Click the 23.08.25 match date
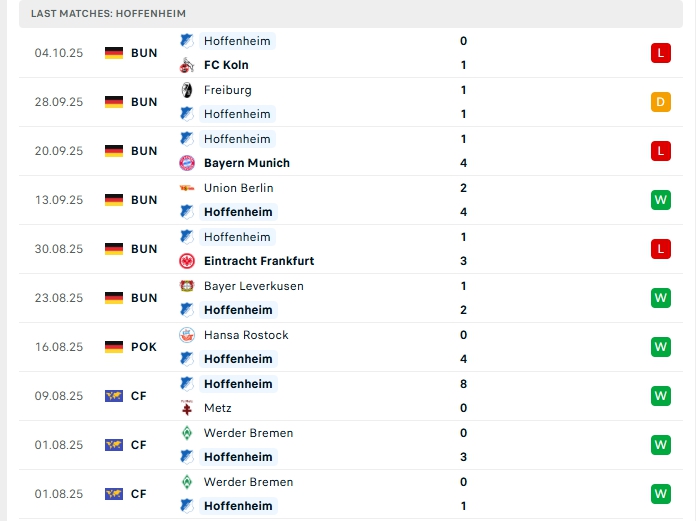Viewport: 696px width, 521px height. [x=58, y=298]
